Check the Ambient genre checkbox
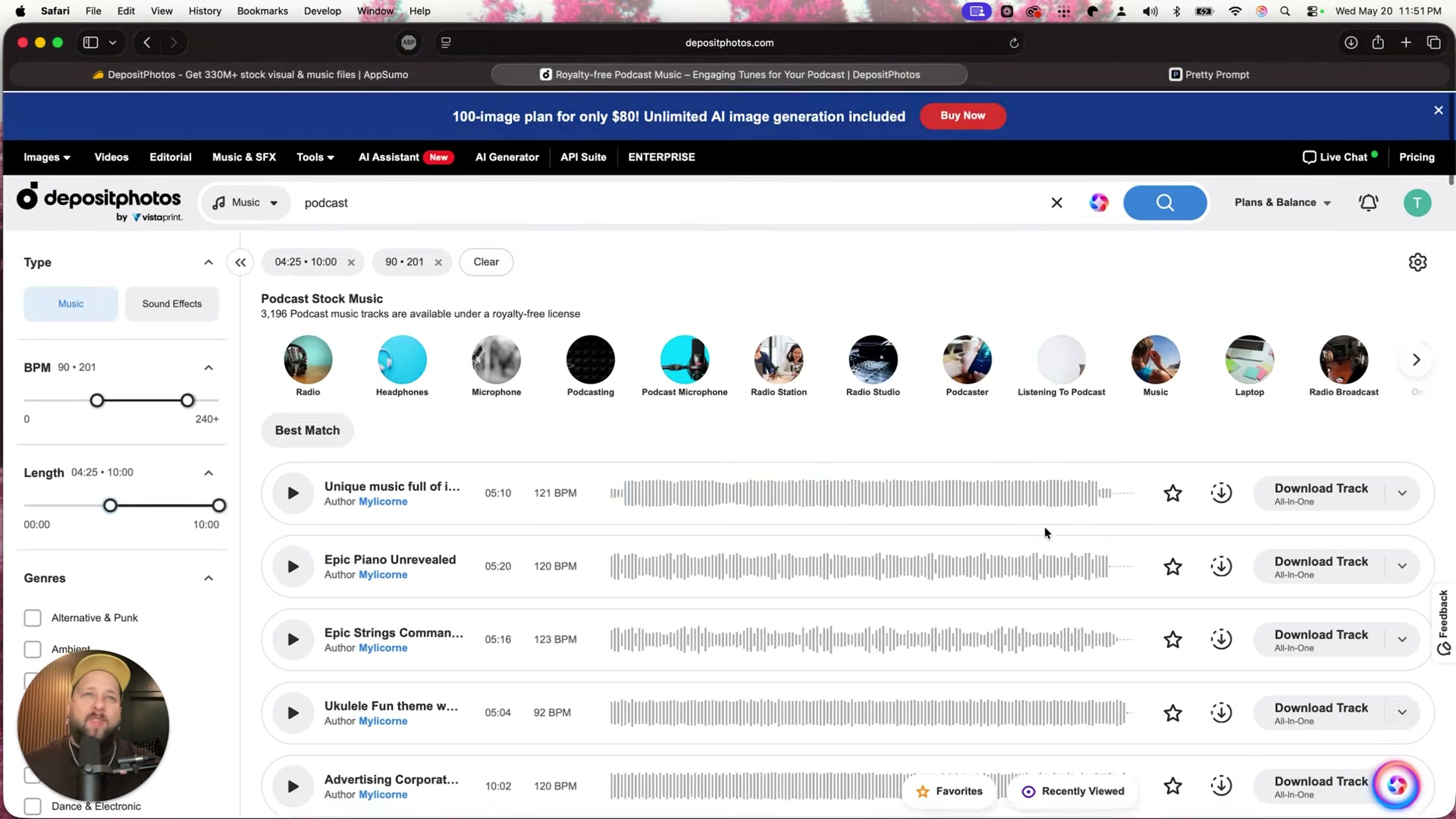This screenshot has width=1456, height=819. pyautogui.click(x=33, y=649)
